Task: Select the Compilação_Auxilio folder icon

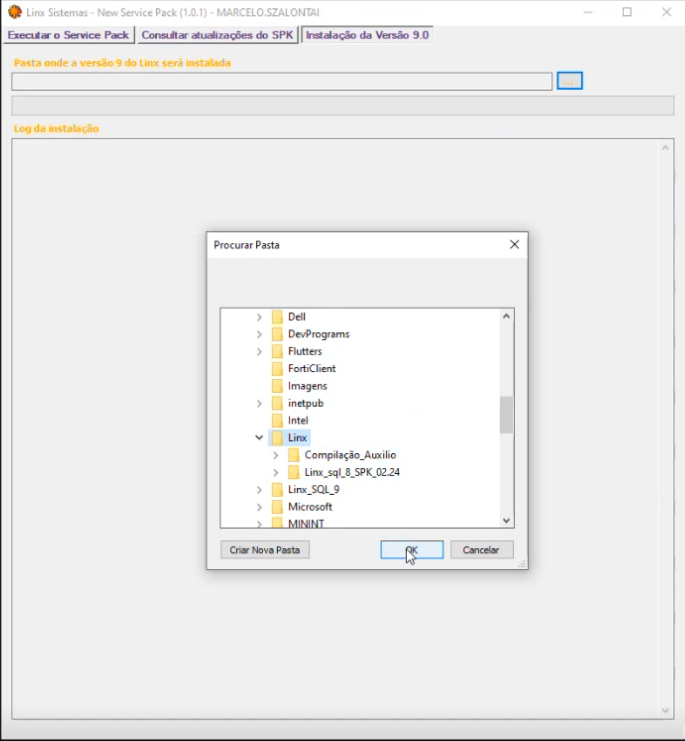Action: tap(294, 455)
